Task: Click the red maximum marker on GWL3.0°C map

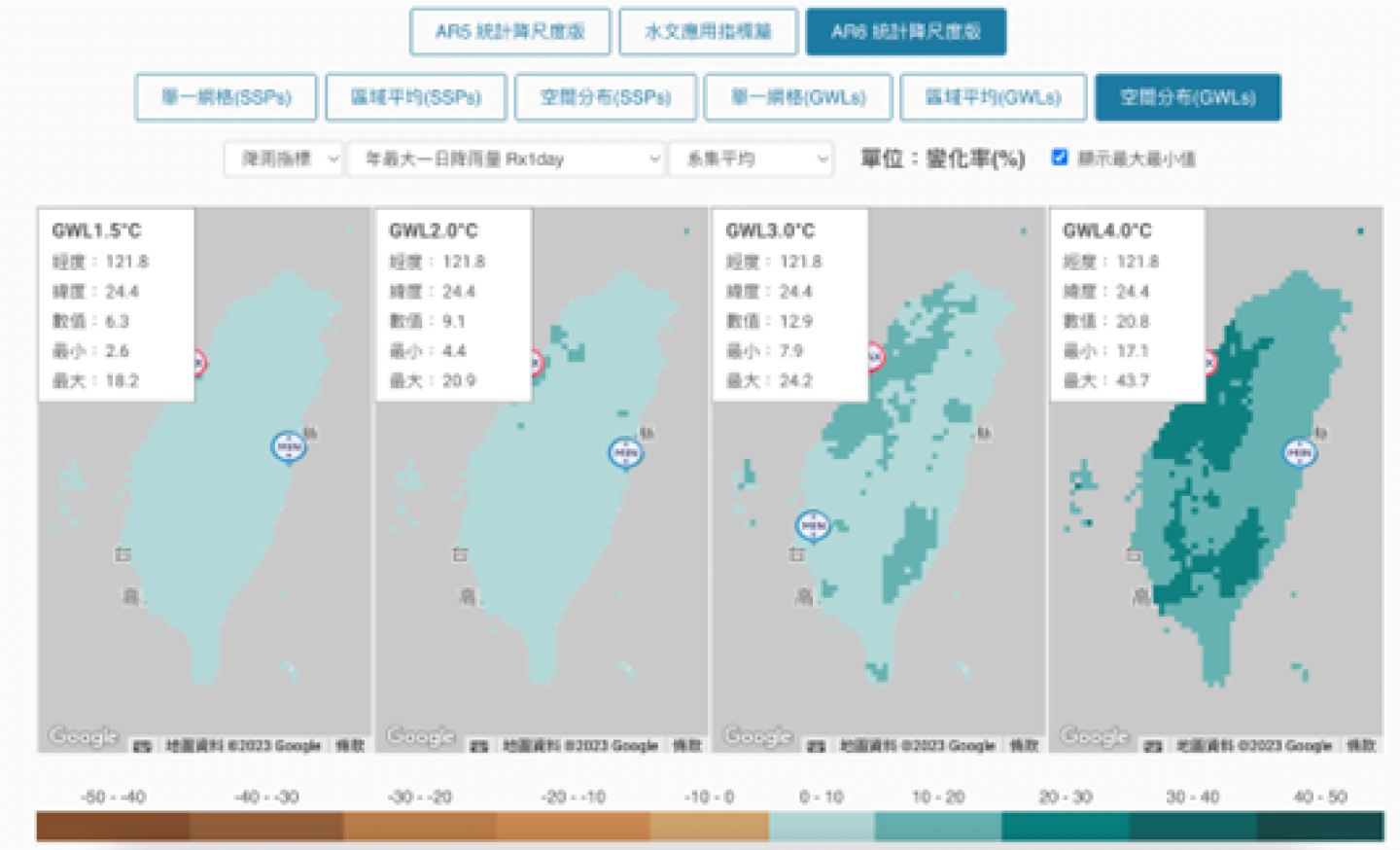Action: tap(874, 357)
